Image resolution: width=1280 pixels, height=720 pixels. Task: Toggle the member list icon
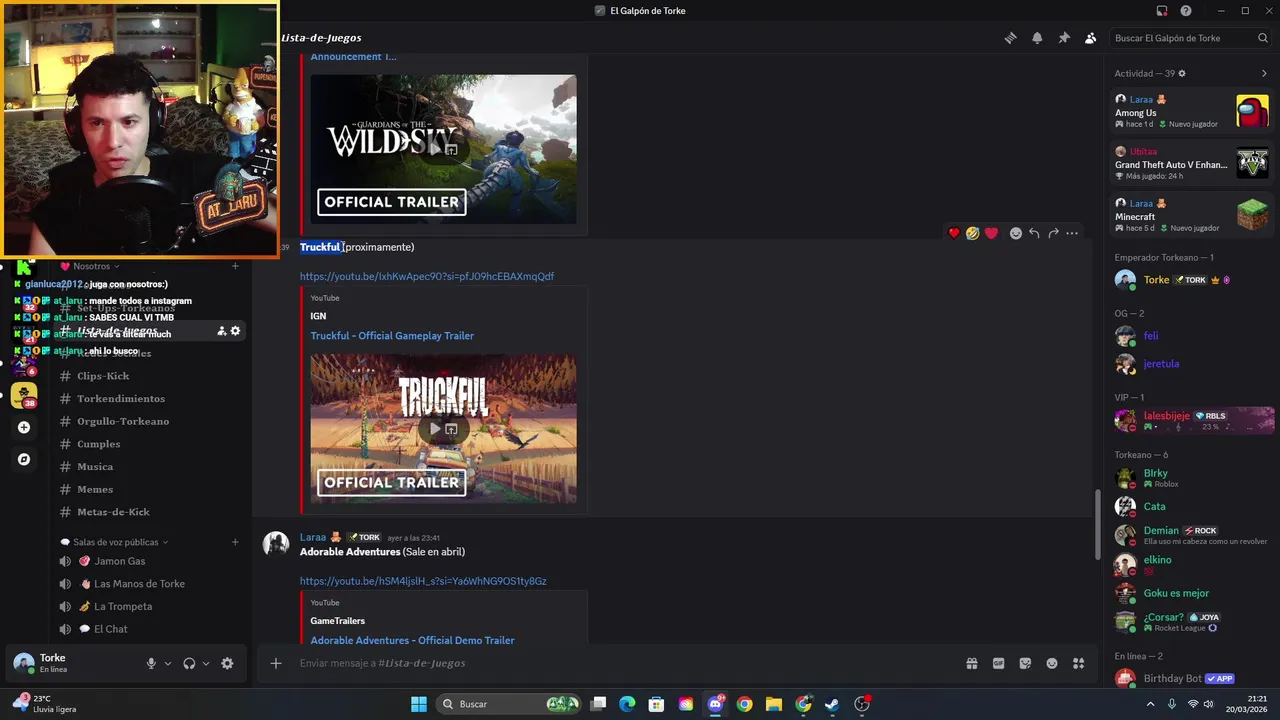(1091, 38)
